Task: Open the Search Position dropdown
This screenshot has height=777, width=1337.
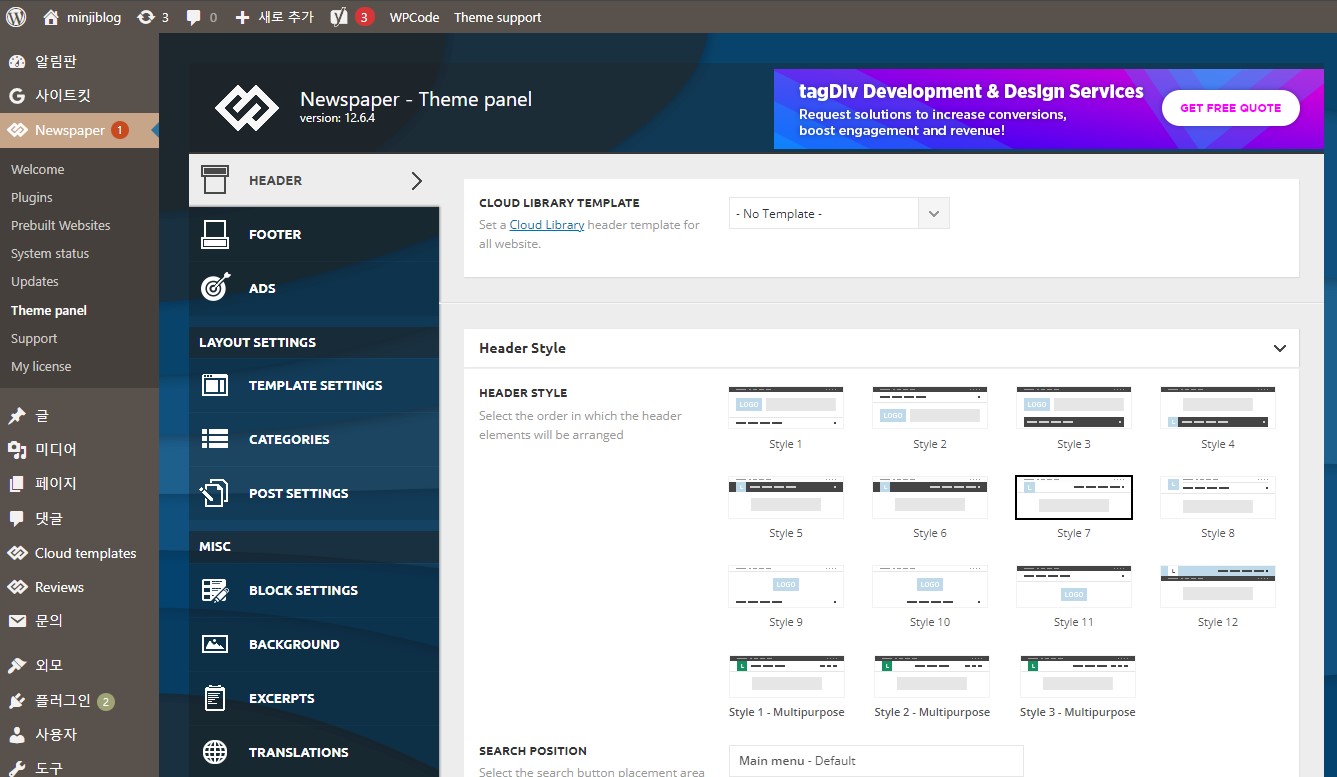Action: pyautogui.click(x=875, y=760)
